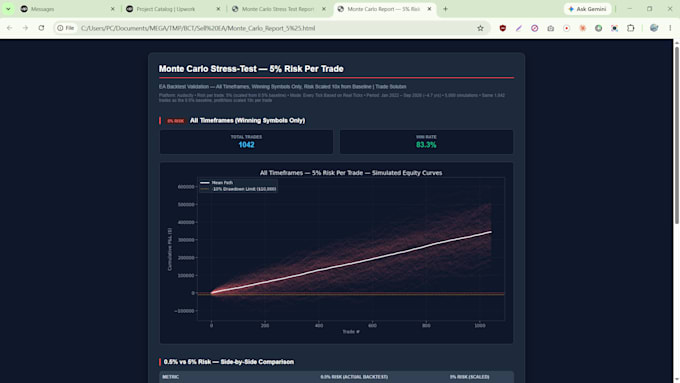Open the orange starburst extension icon
The image size is (680, 383).
(x=582, y=28)
